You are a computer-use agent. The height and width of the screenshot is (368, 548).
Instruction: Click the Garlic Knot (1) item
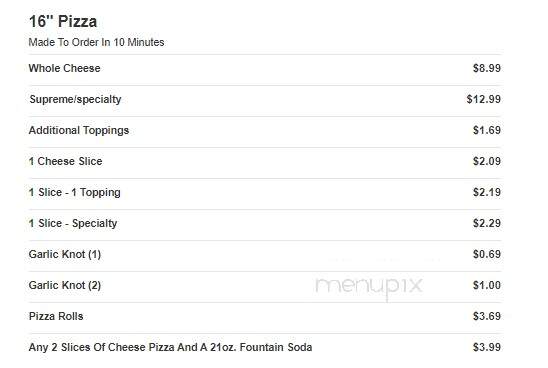[65, 254]
